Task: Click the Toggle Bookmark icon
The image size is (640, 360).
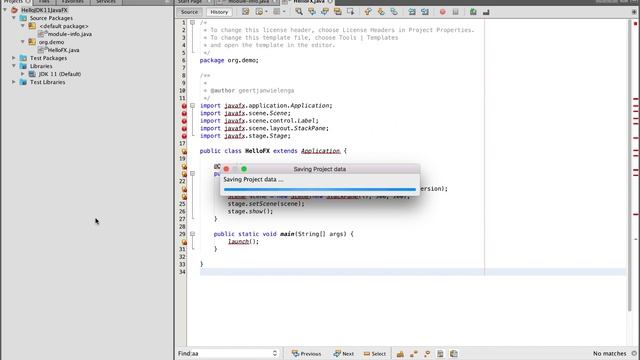Action: 394,12
